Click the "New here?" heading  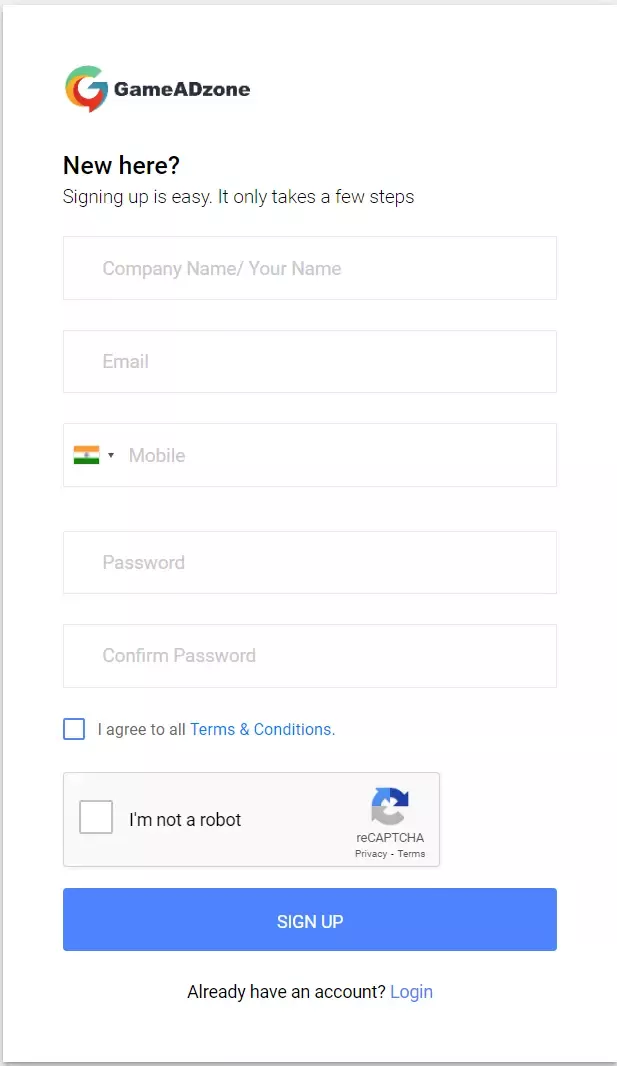tap(121, 165)
